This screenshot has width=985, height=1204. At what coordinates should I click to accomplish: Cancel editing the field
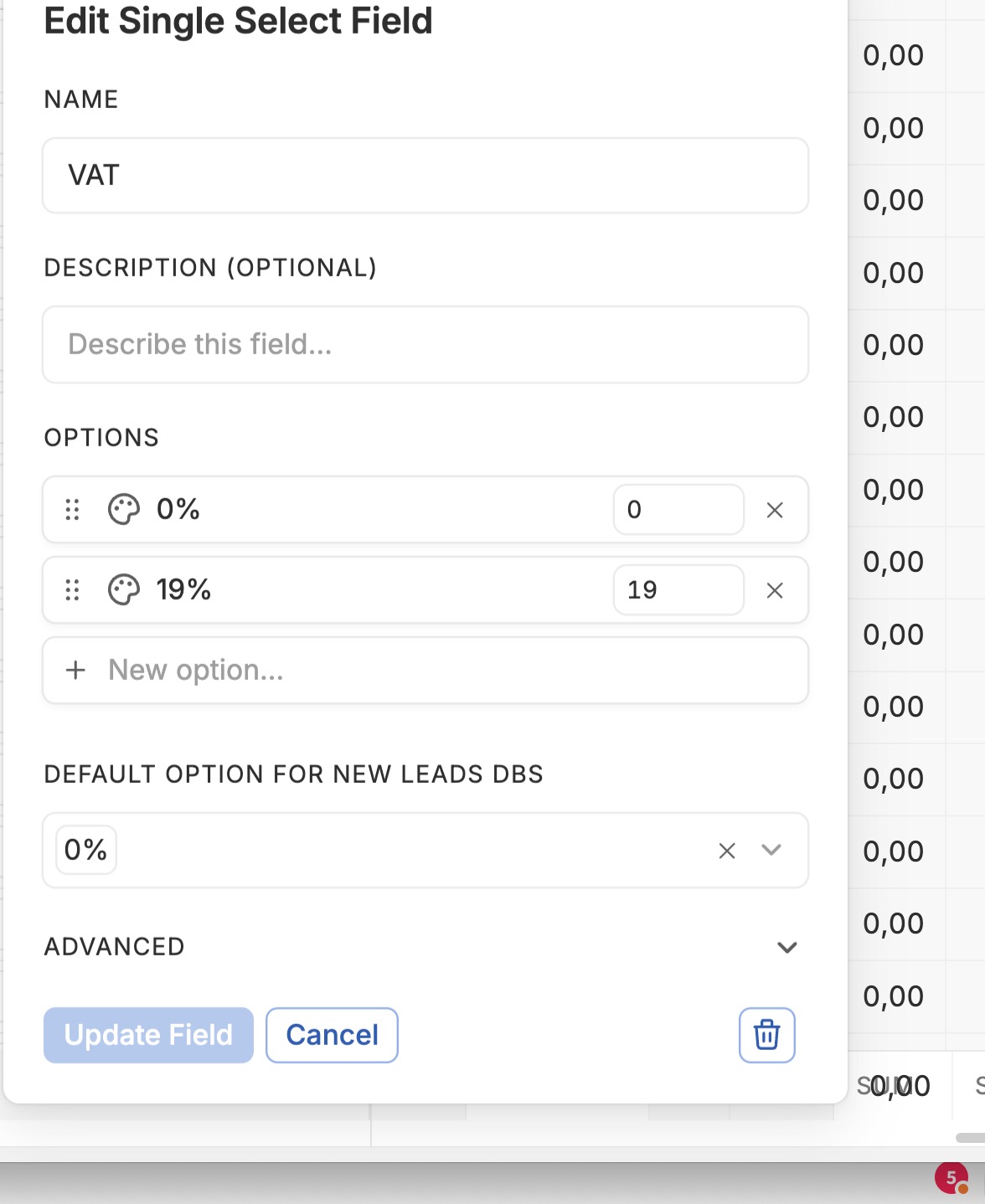point(332,1035)
